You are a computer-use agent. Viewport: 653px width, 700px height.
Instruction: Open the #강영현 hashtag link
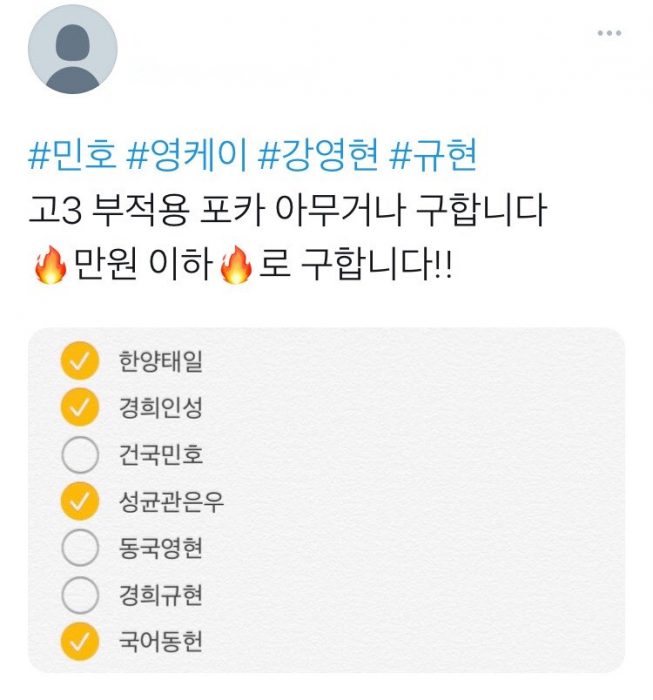[319, 156]
